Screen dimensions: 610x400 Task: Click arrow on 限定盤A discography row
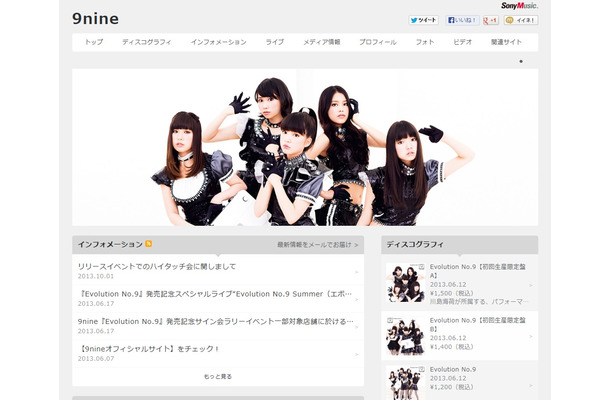(x=531, y=286)
